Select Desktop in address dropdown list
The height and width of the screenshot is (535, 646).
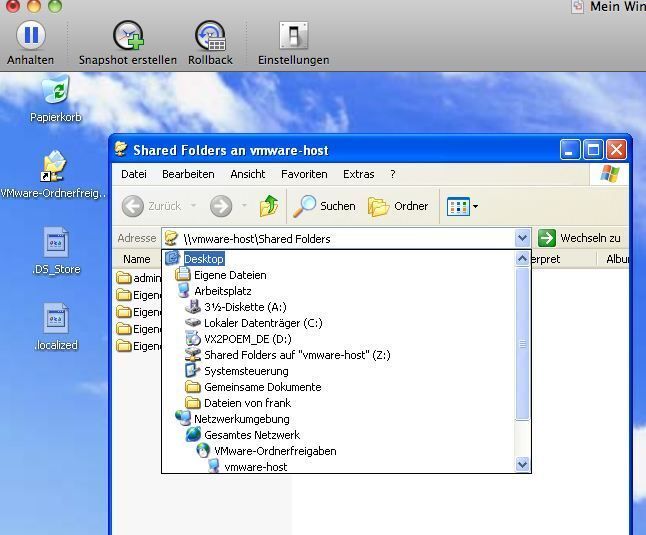(x=204, y=259)
